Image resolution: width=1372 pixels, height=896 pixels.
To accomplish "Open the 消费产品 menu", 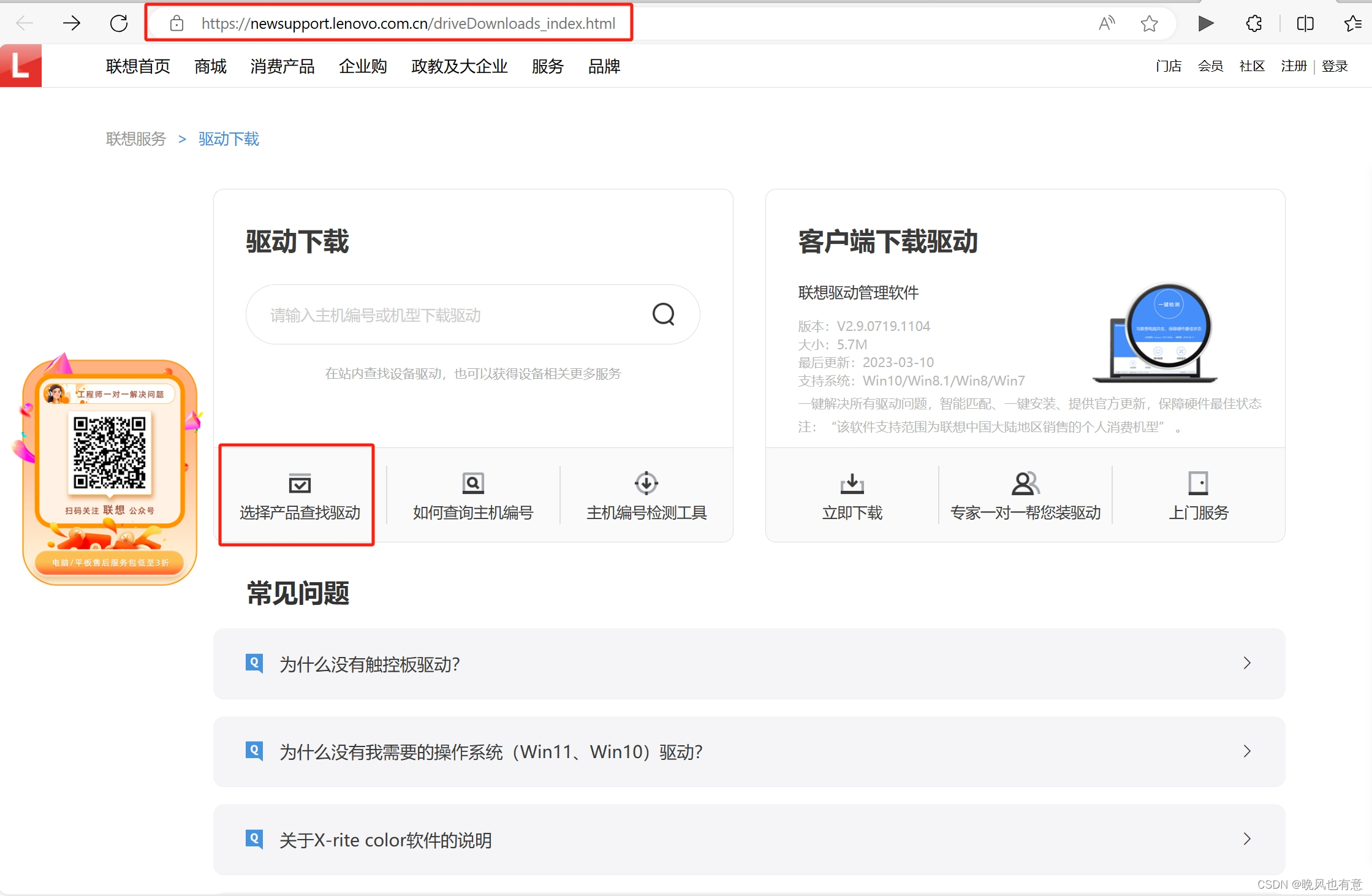I will (x=282, y=66).
